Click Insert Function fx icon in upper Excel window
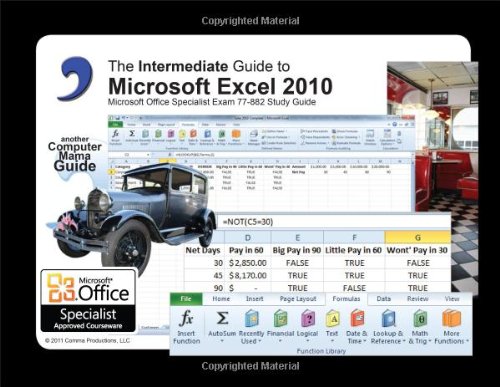 coord(115,134)
